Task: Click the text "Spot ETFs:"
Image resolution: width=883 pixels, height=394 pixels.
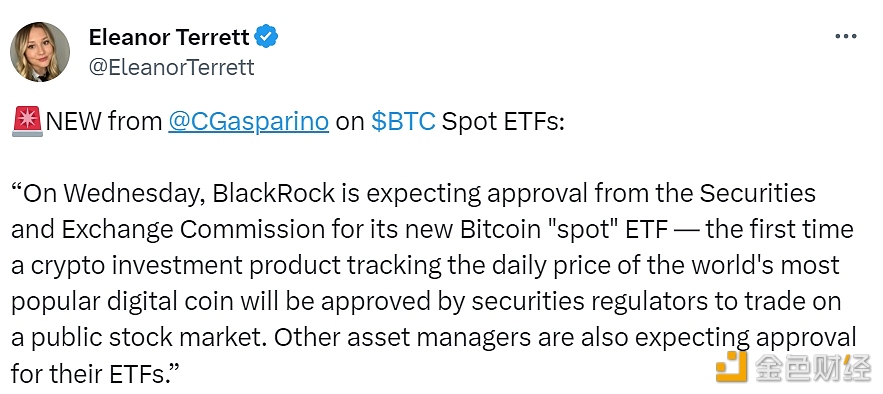Action: pyautogui.click(x=503, y=122)
